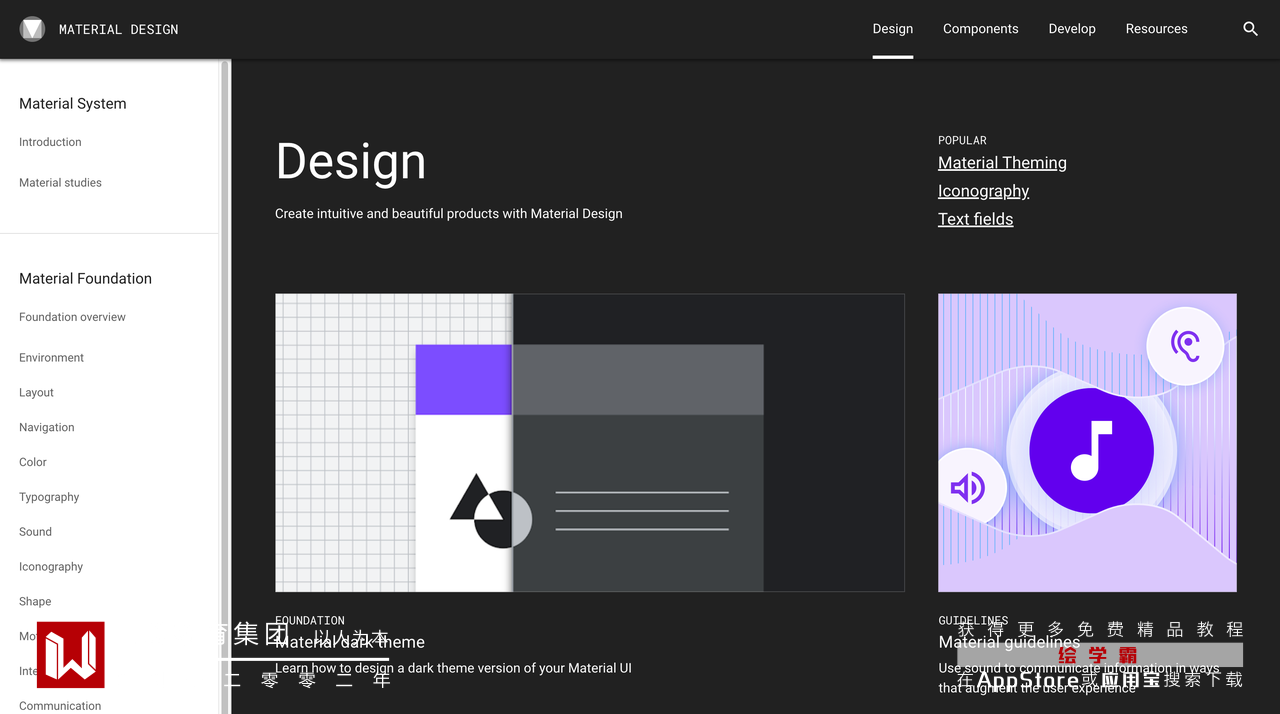Click the music note icon
The width and height of the screenshot is (1280, 714).
tap(1091, 451)
